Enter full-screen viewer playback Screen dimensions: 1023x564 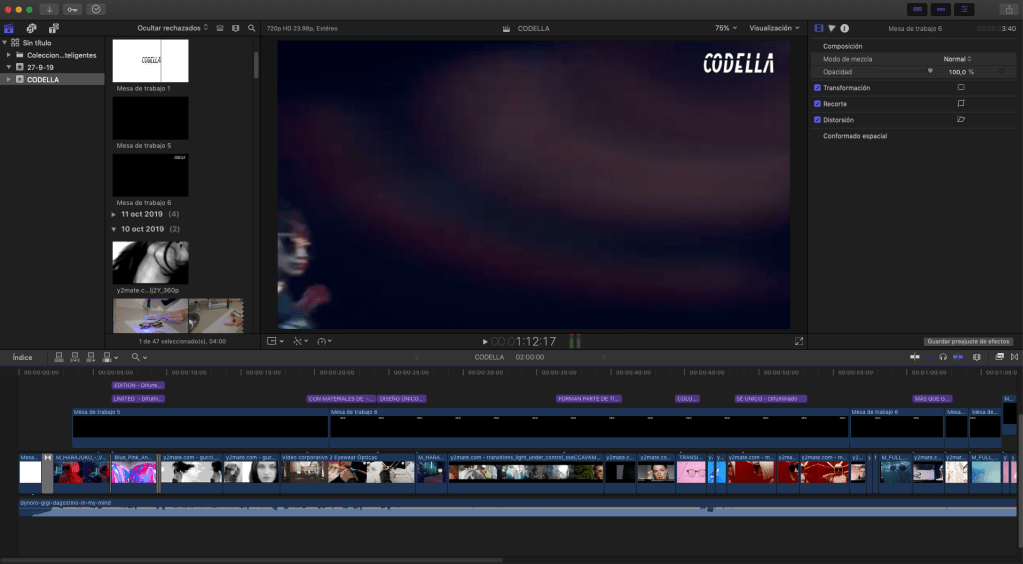[x=798, y=341]
